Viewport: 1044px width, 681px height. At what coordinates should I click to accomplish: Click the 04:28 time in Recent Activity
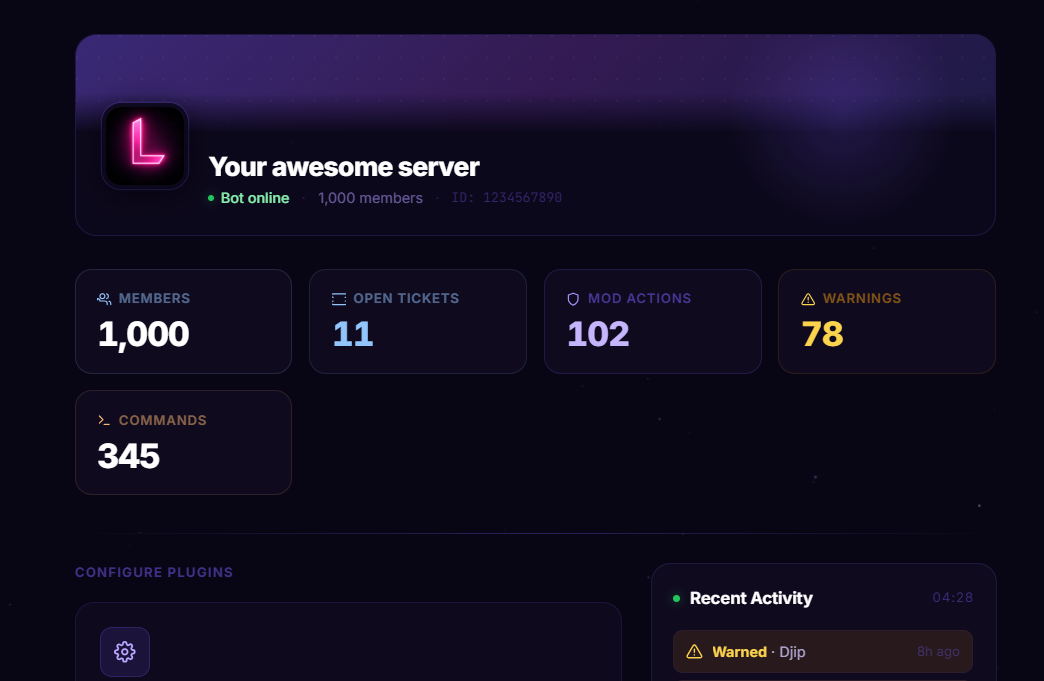click(953, 598)
